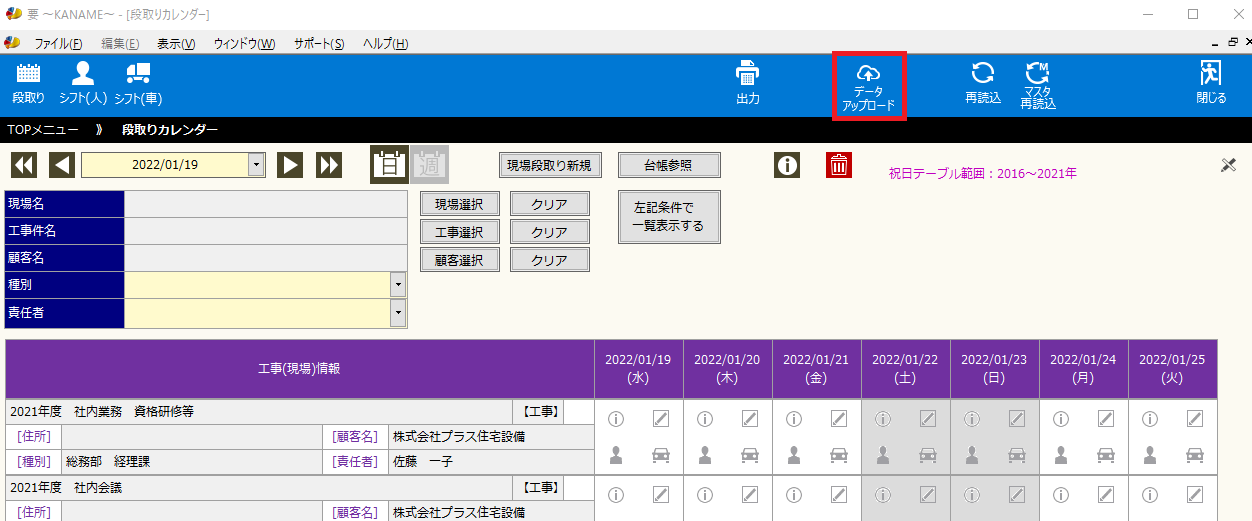Click the マスタ再読込 icon

[x=1037, y=73]
